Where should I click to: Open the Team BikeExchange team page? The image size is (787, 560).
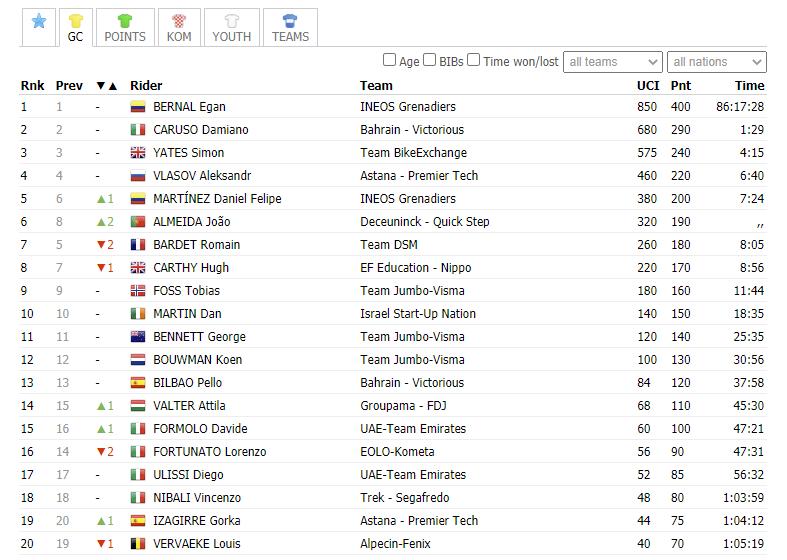point(414,153)
